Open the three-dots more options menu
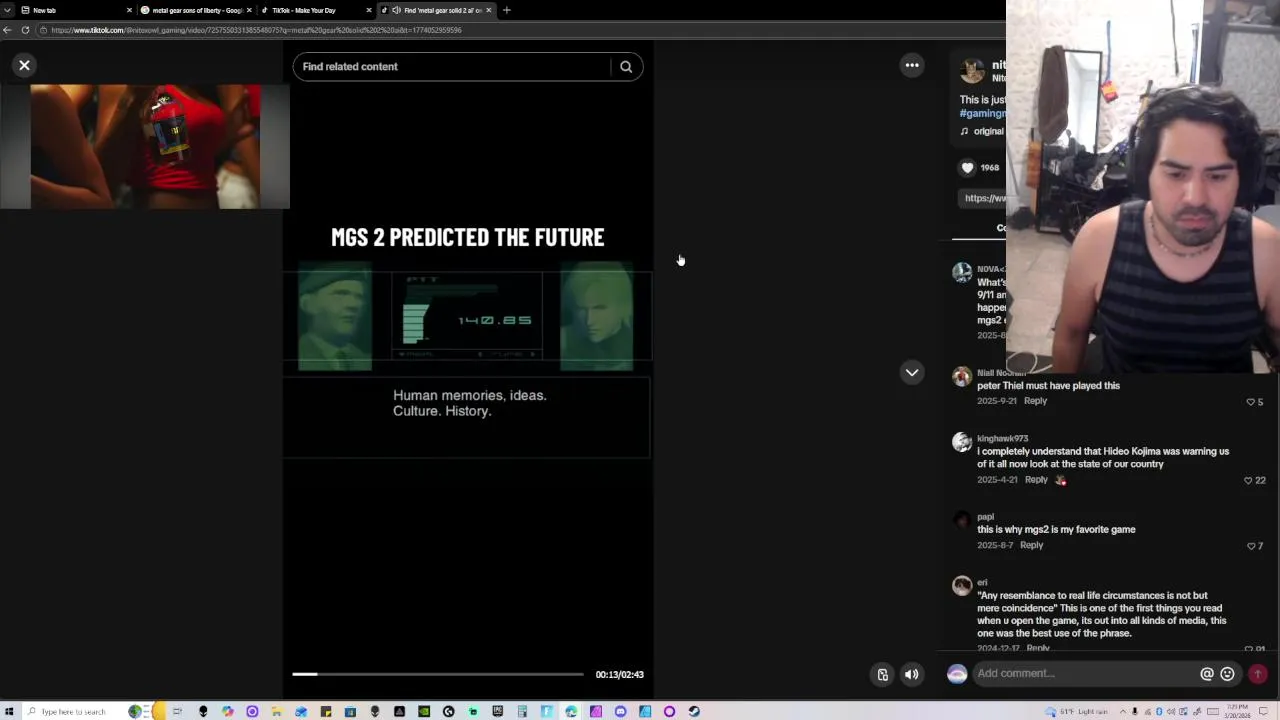This screenshot has width=1280, height=720. click(x=912, y=65)
